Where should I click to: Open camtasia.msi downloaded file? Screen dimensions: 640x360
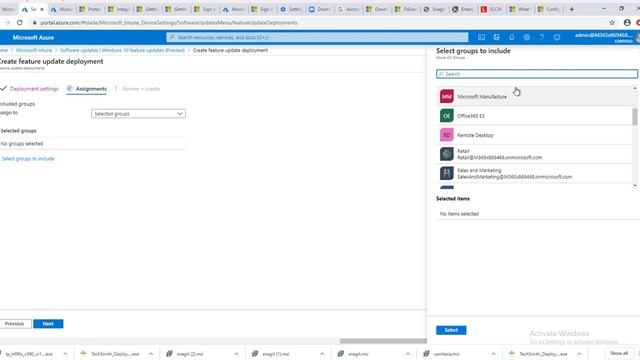click(x=446, y=354)
